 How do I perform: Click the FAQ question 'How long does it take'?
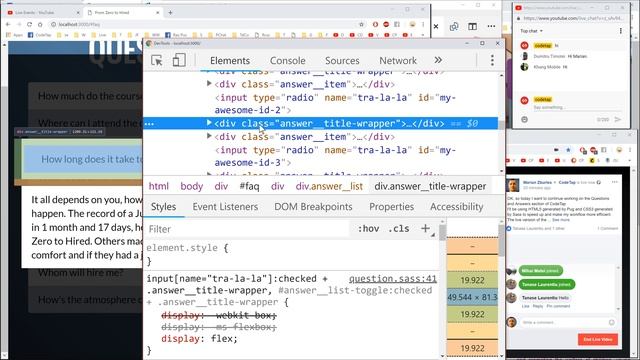[x=92, y=159]
